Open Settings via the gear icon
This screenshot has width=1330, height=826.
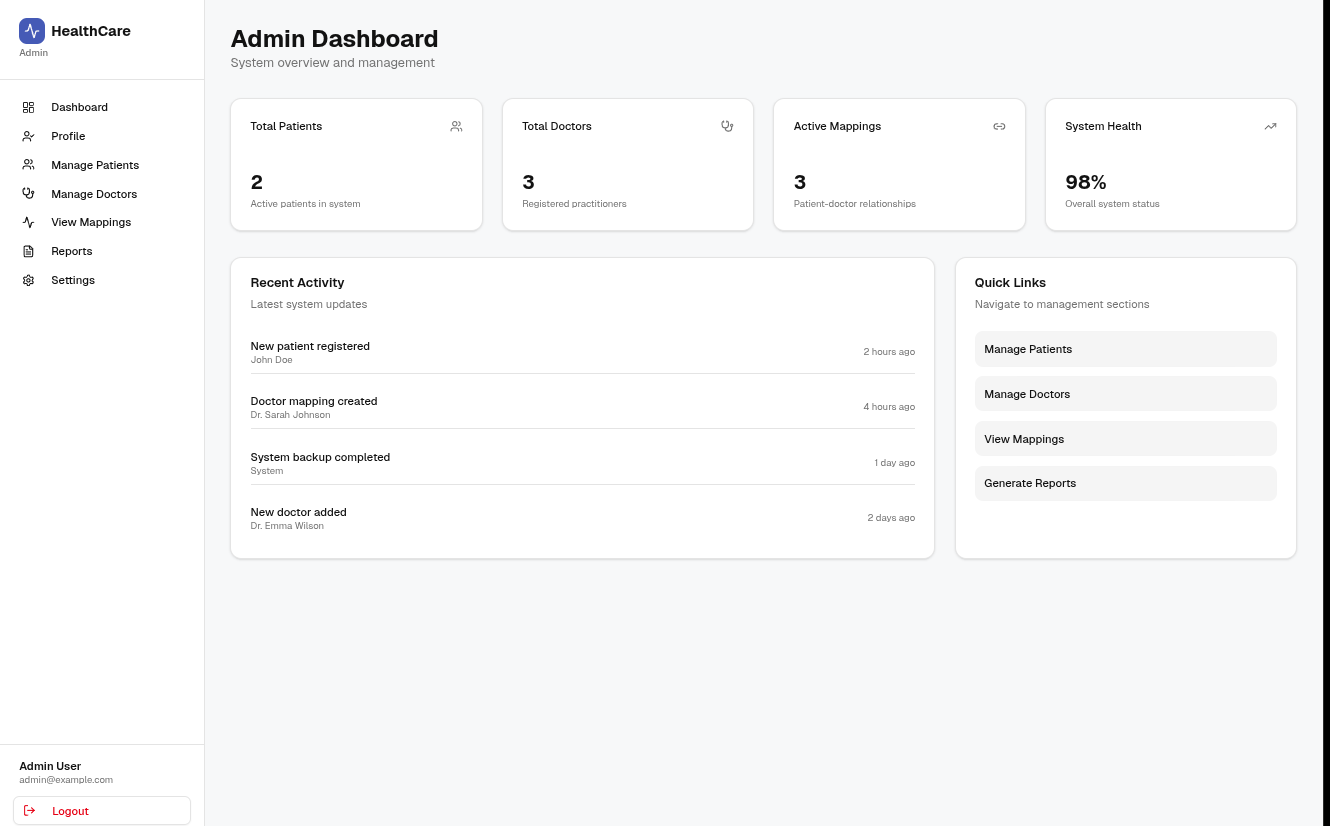coord(28,280)
